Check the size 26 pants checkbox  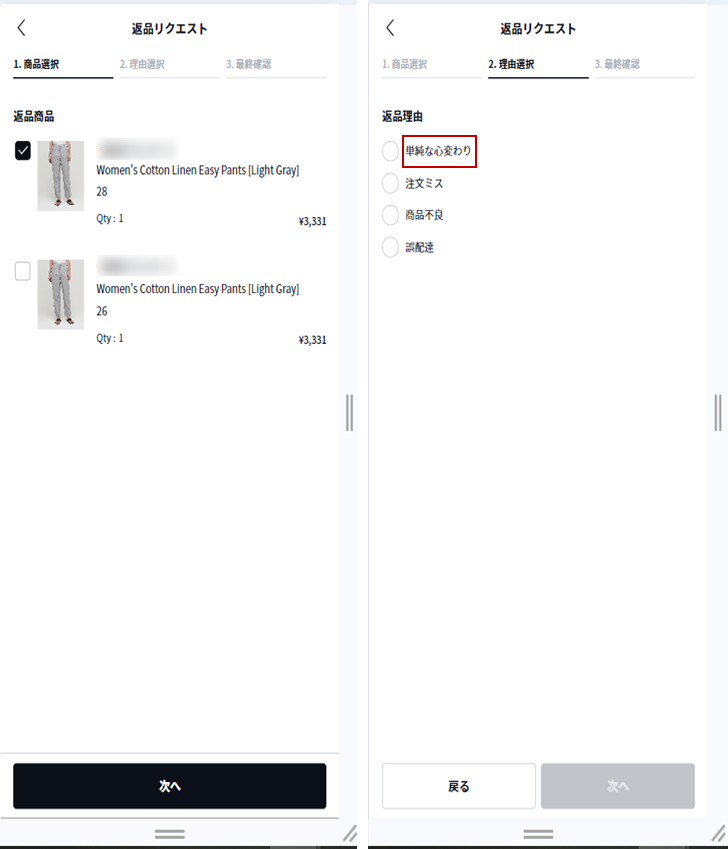tap(23, 271)
